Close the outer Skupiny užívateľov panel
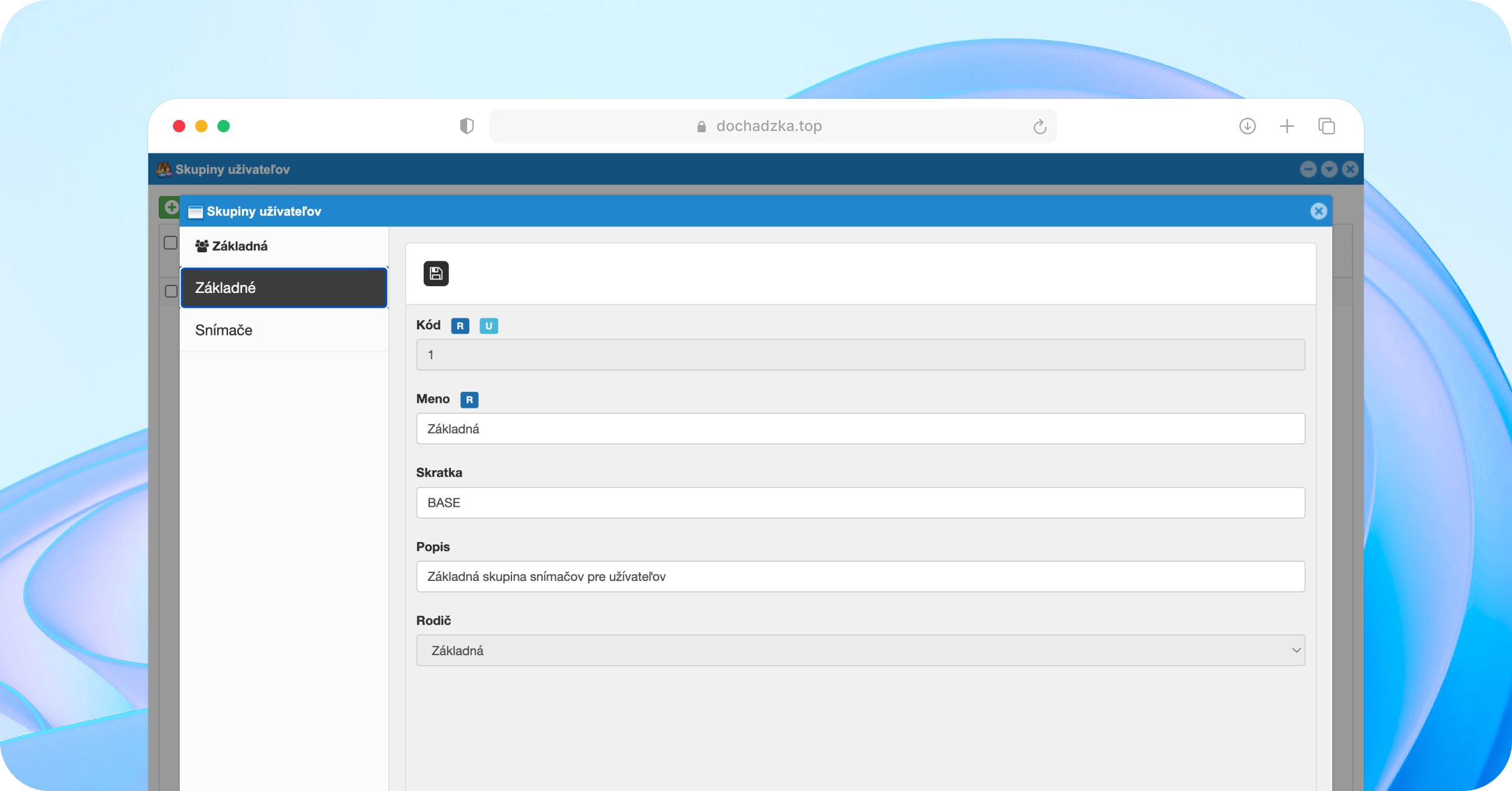Image resolution: width=1512 pixels, height=791 pixels. tap(1350, 169)
